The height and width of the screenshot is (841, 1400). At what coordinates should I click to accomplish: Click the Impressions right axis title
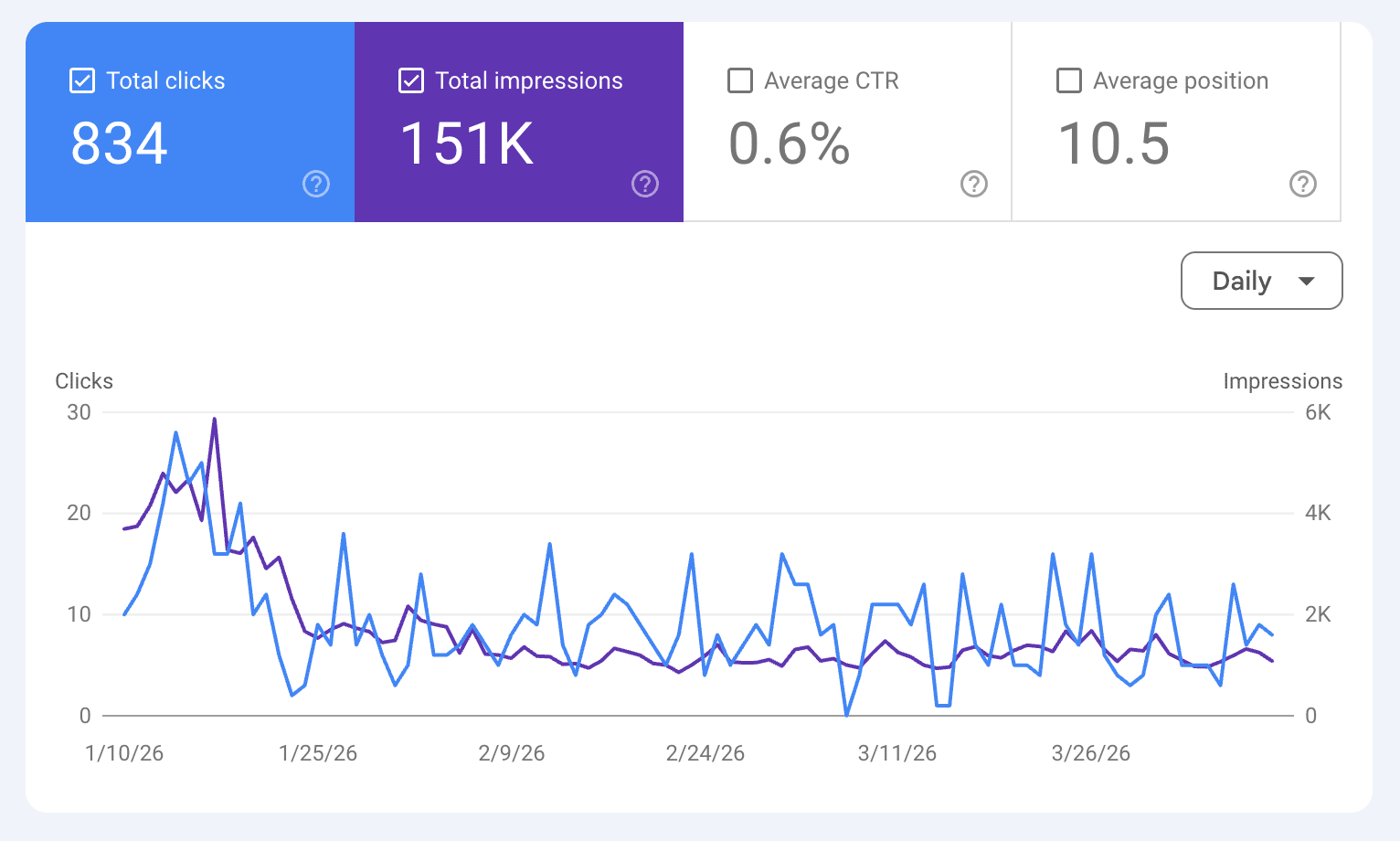click(x=1282, y=381)
